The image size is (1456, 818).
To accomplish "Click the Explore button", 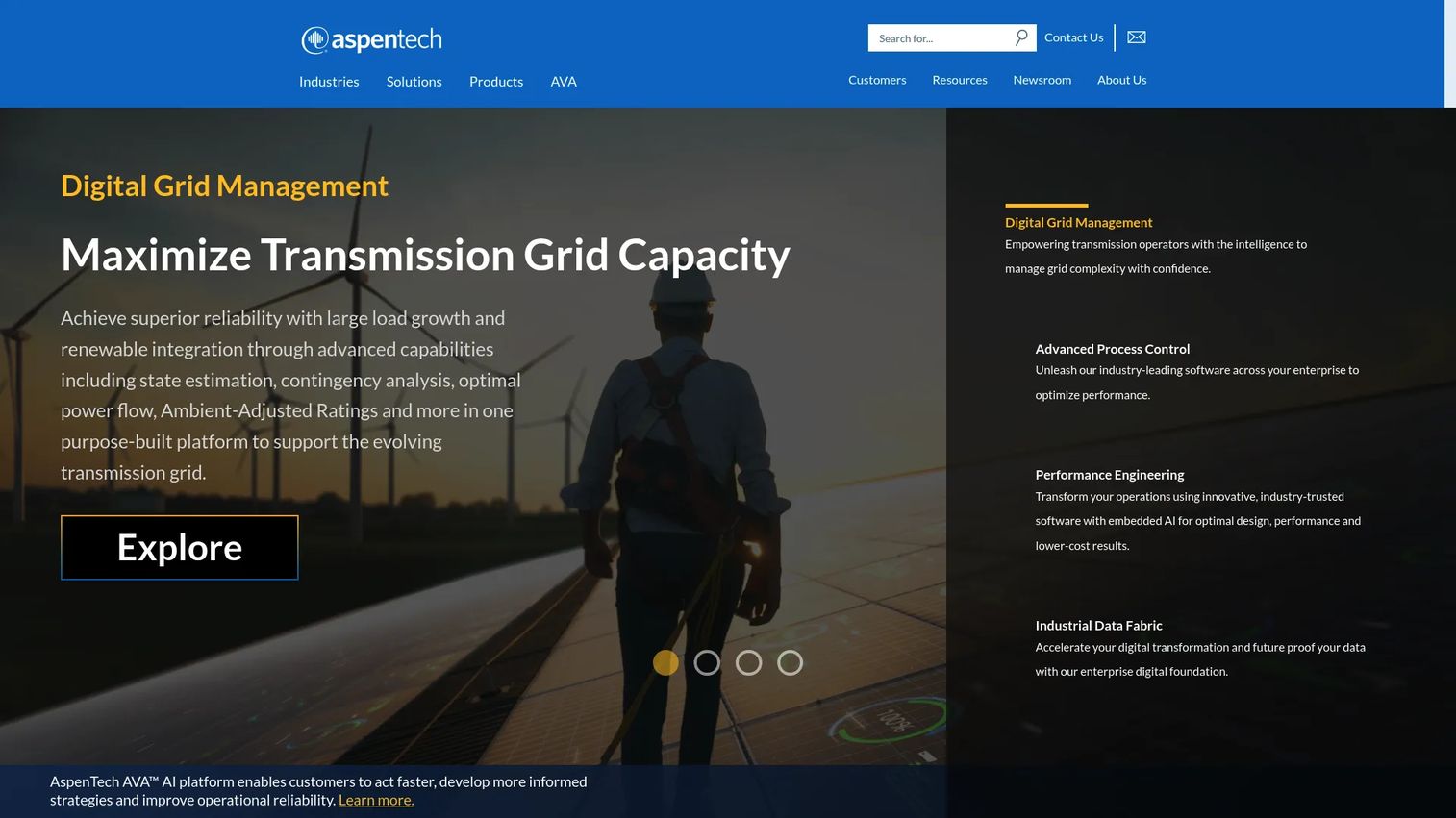I will click(180, 548).
